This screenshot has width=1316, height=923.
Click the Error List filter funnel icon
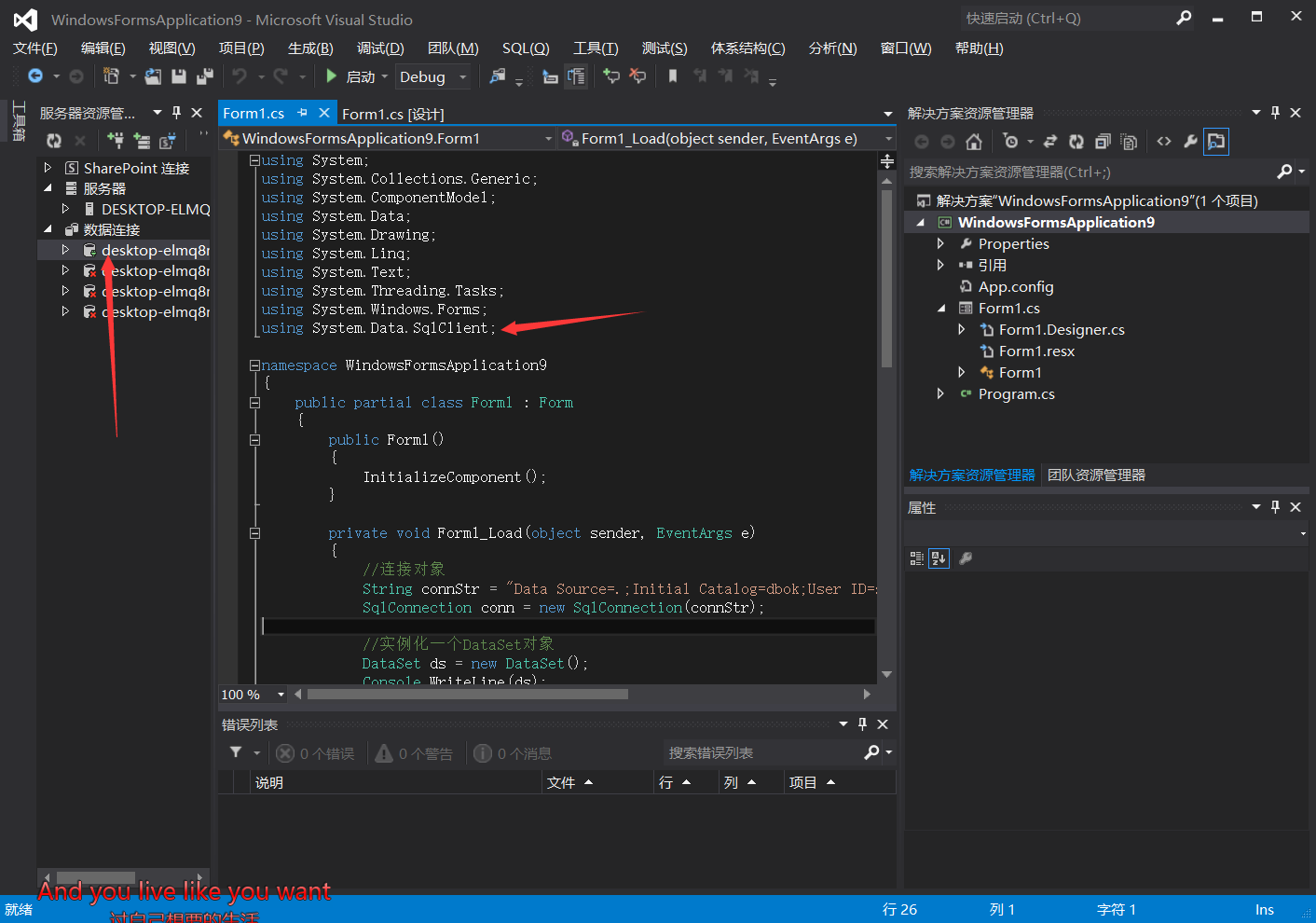[x=236, y=752]
